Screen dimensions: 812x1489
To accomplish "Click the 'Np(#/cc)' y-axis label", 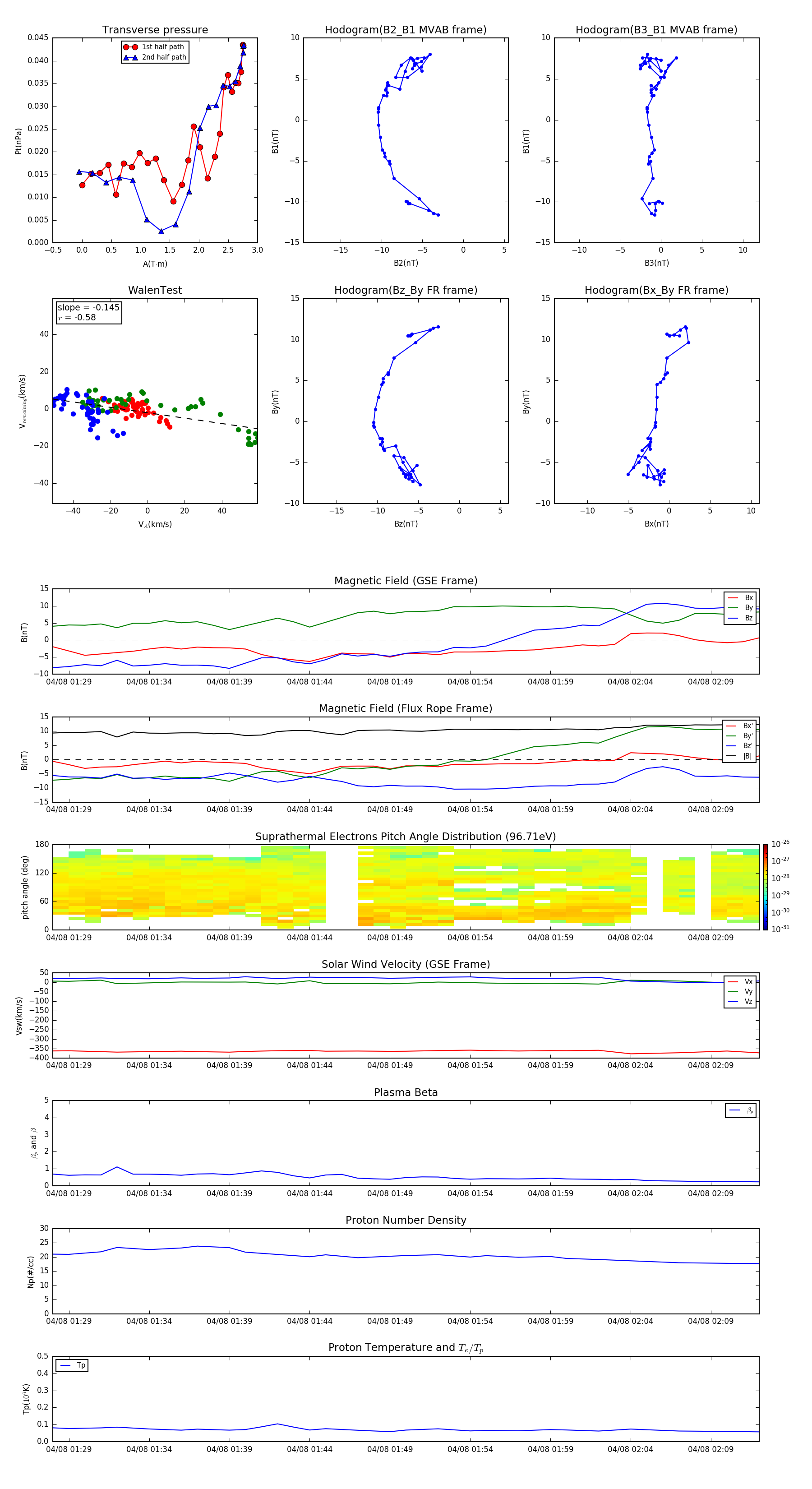I will pyautogui.click(x=31, y=1271).
